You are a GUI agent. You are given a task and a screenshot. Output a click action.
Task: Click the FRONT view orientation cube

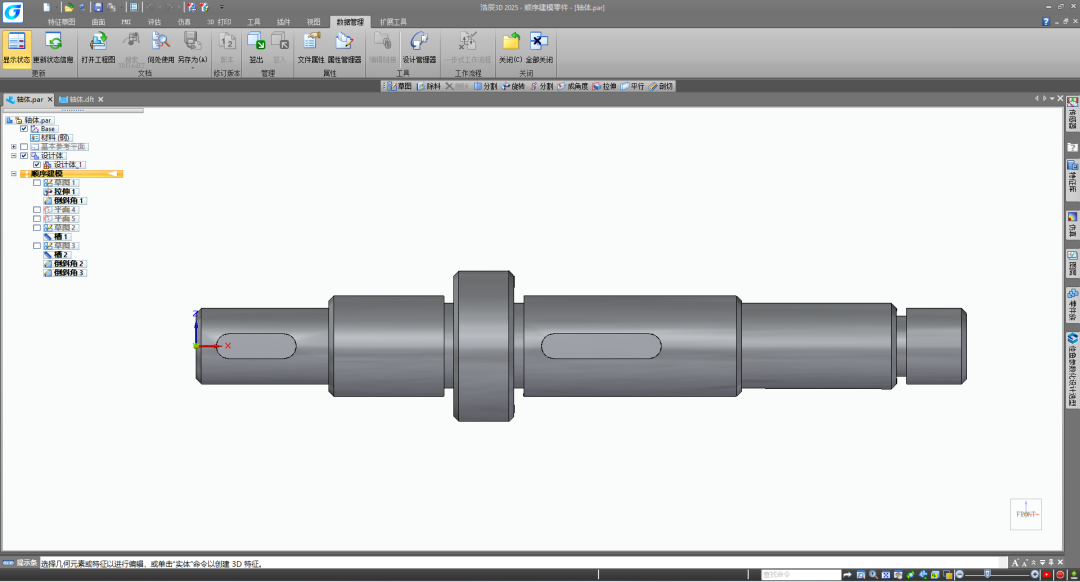point(1026,514)
